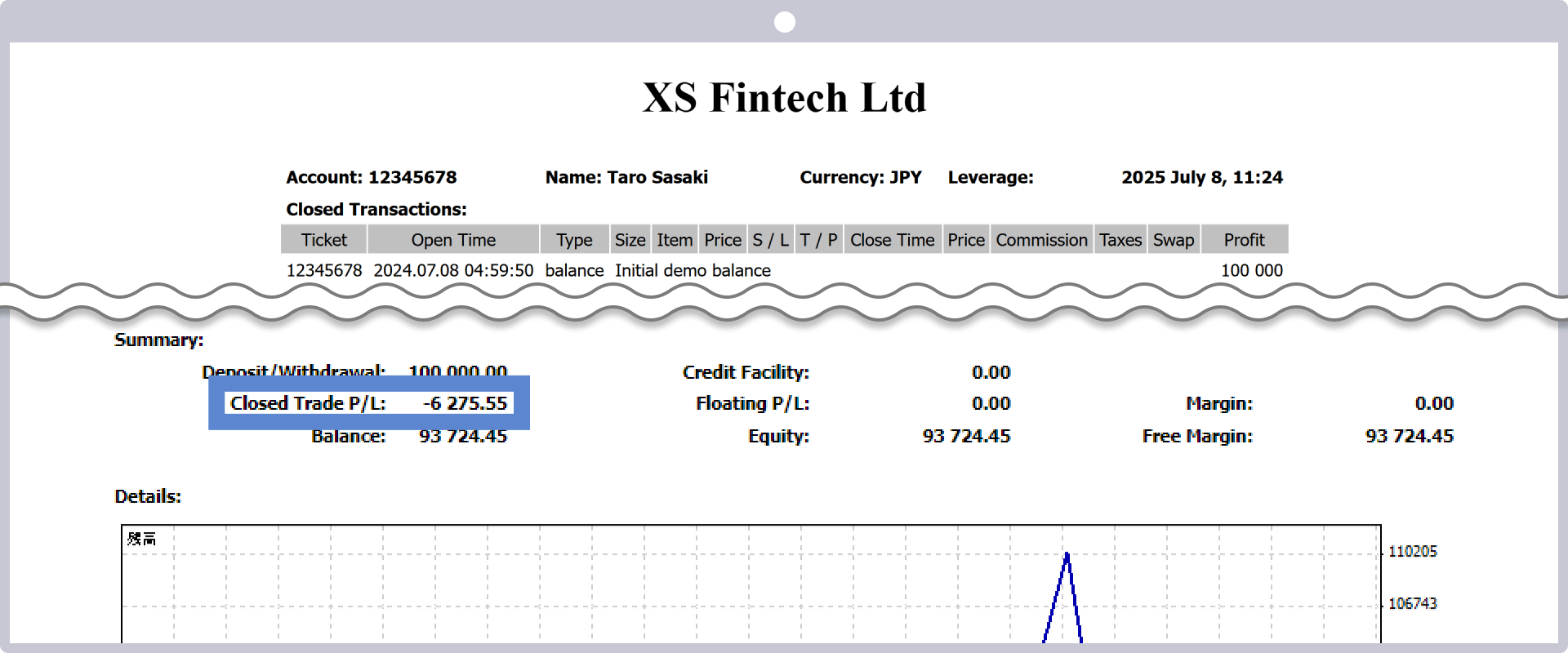The height and width of the screenshot is (653, 1568).
Task: Click the 'Initial demo balance' cell
Action: pos(693,270)
